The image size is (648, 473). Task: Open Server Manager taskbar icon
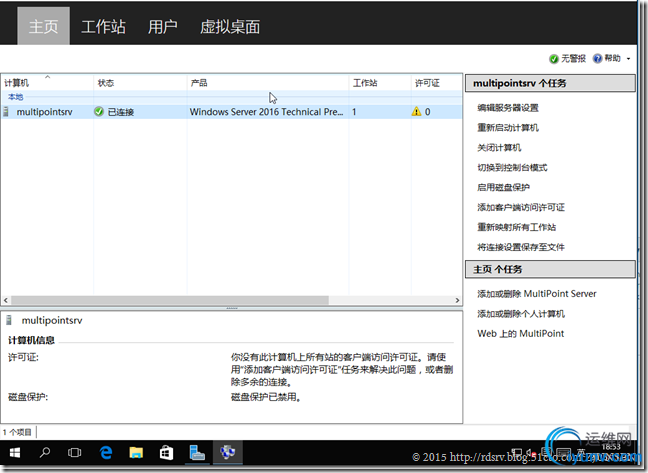coord(197,452)
